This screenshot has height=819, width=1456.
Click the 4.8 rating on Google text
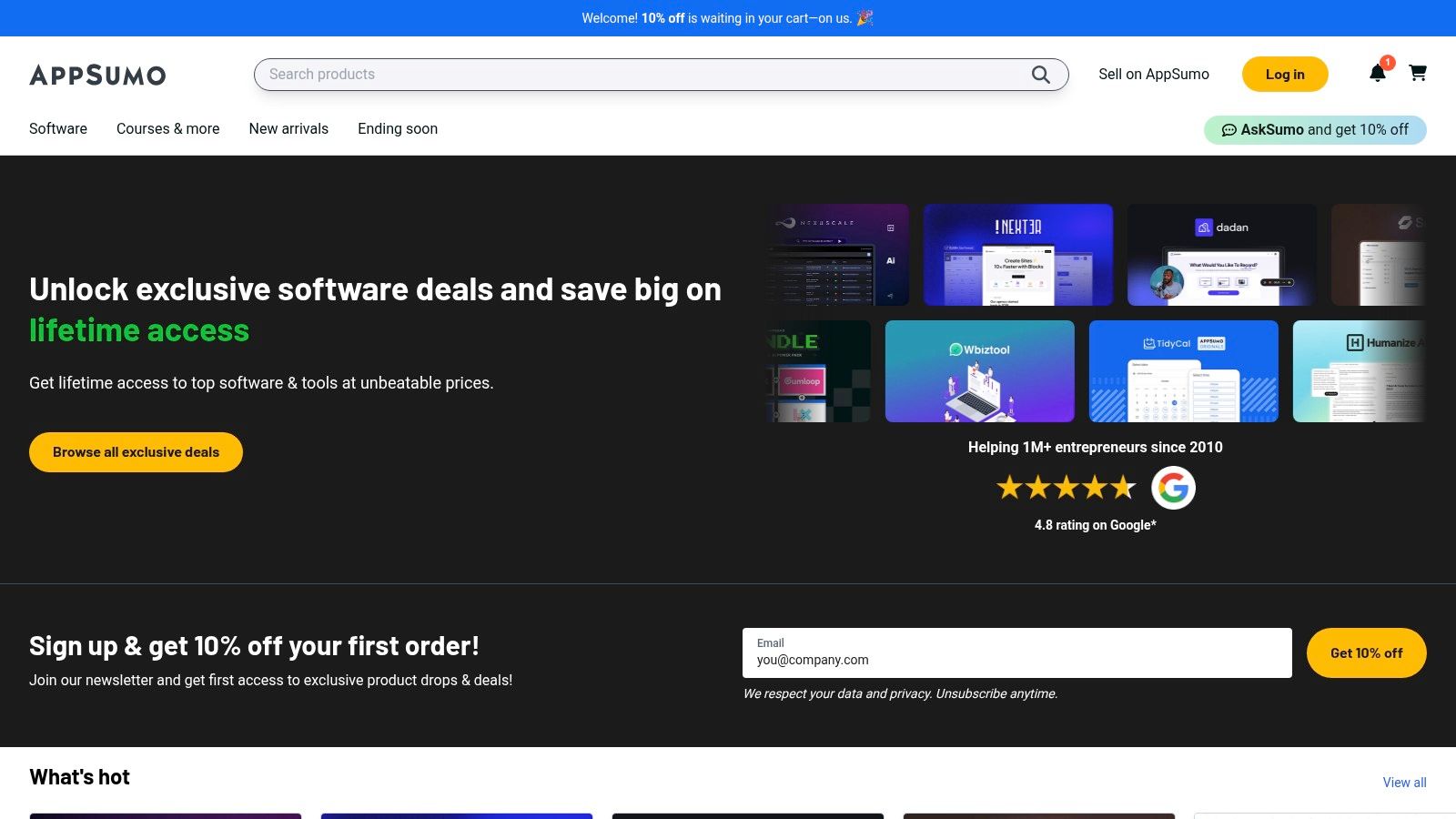coord(1096,525)
